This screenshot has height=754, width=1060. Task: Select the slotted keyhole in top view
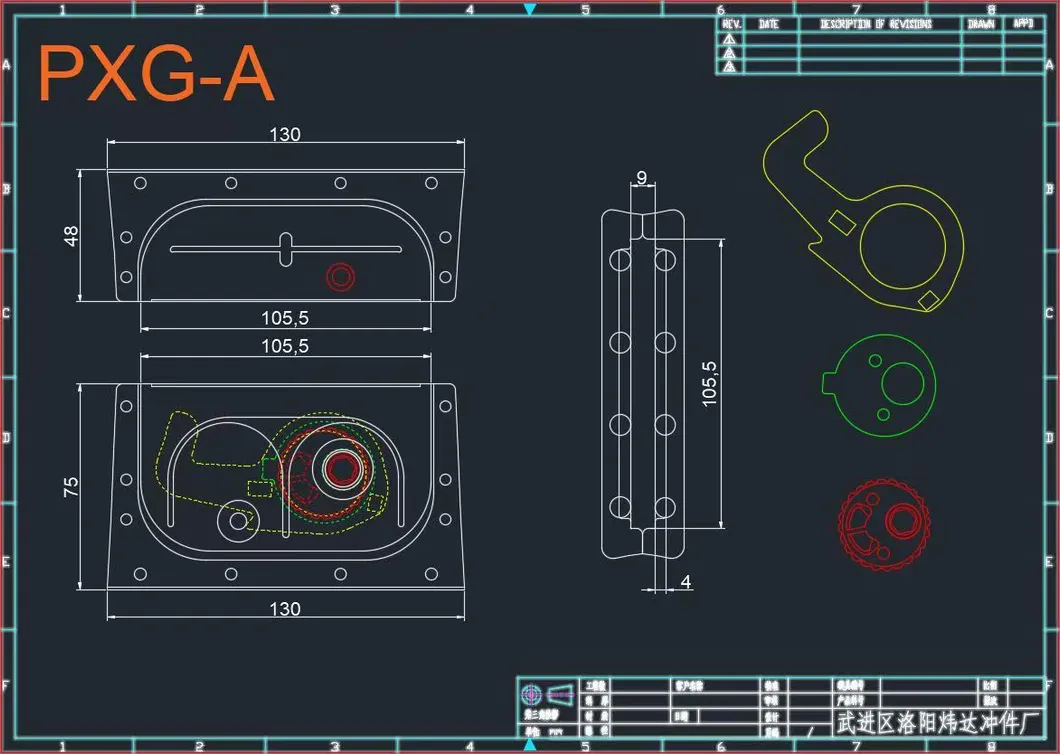coord(286,249)
